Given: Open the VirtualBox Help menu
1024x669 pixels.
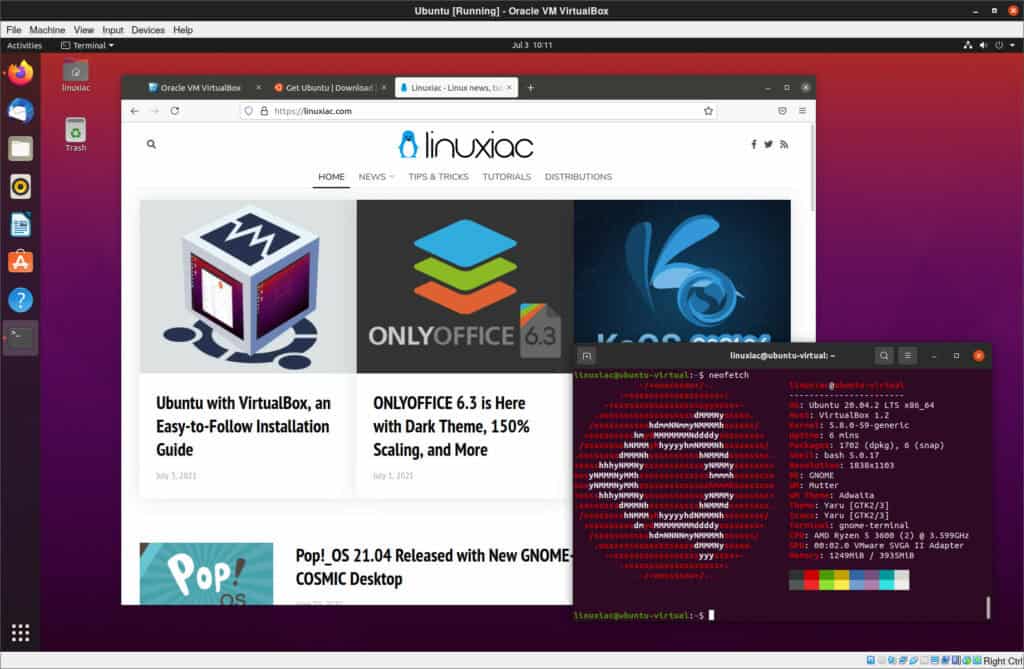Looking at the screenshot, I should (x=183, y=30).
